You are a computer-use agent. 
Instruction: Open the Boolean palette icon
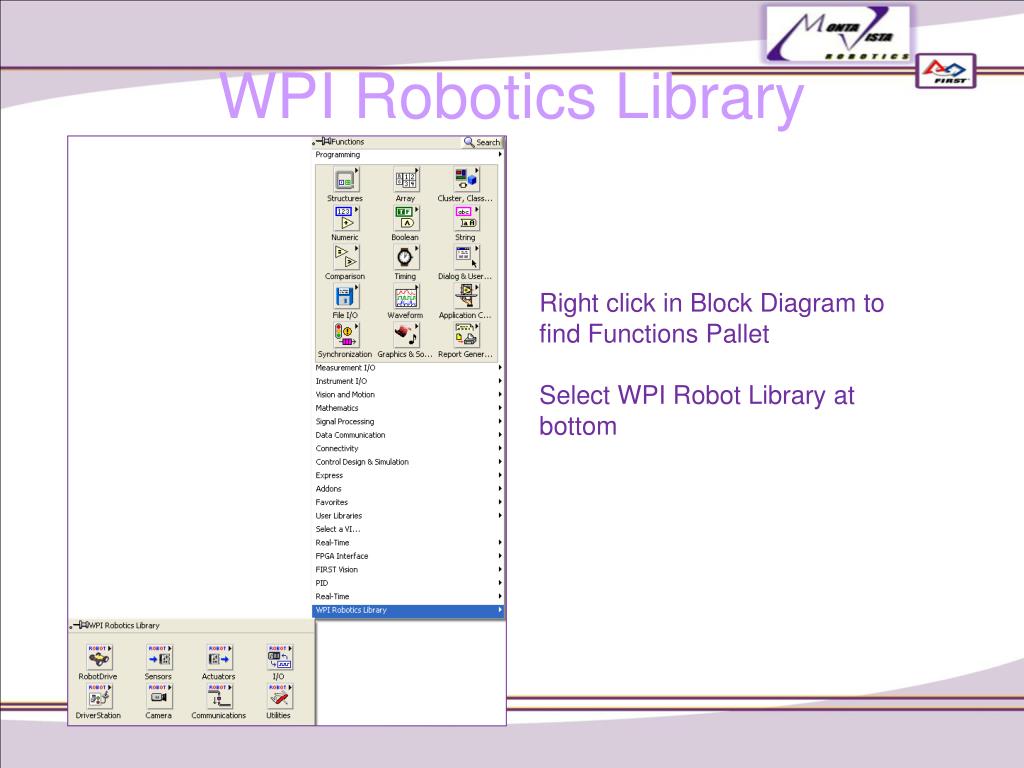coord(406,219)
